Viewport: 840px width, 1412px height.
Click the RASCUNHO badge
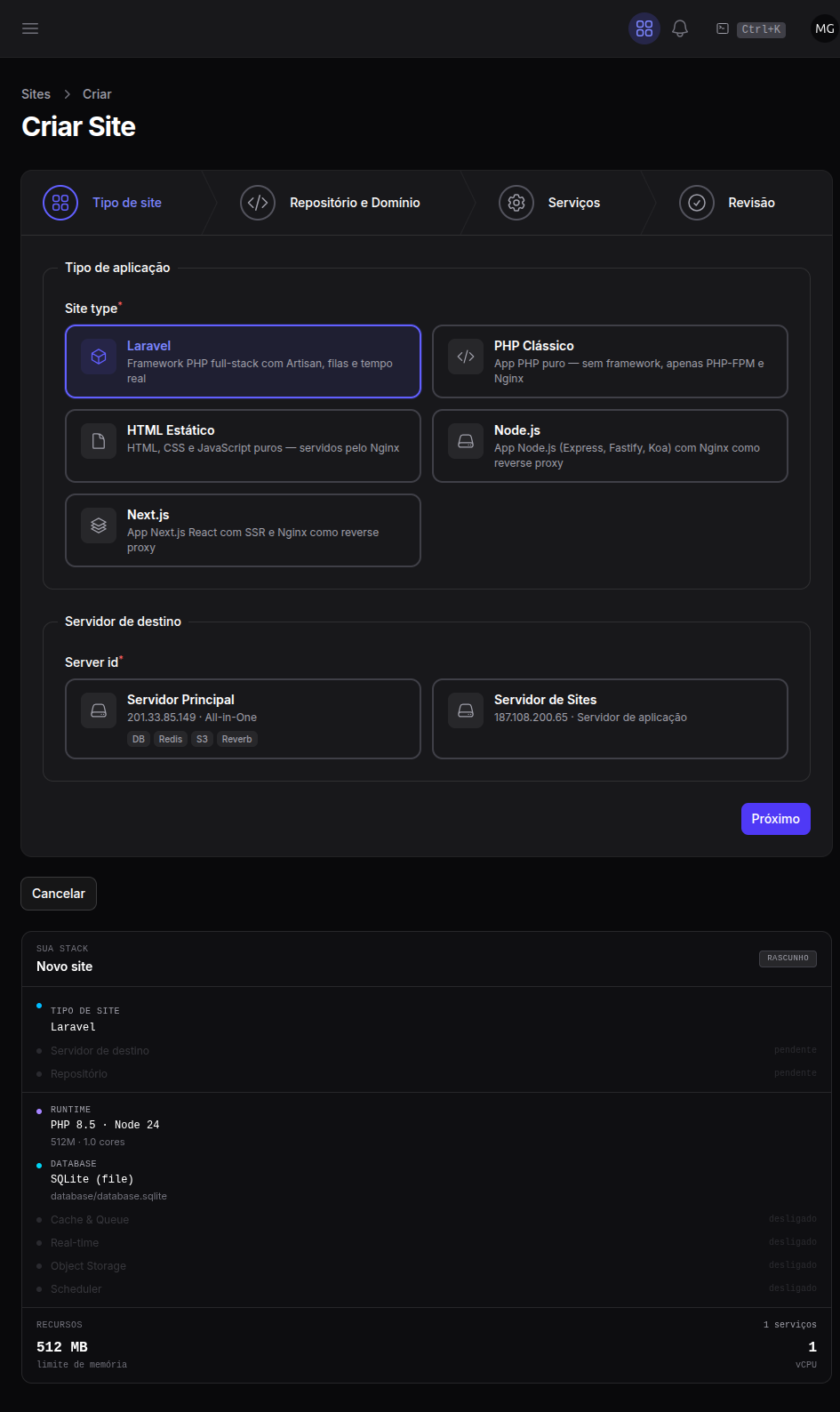(788, 959)
